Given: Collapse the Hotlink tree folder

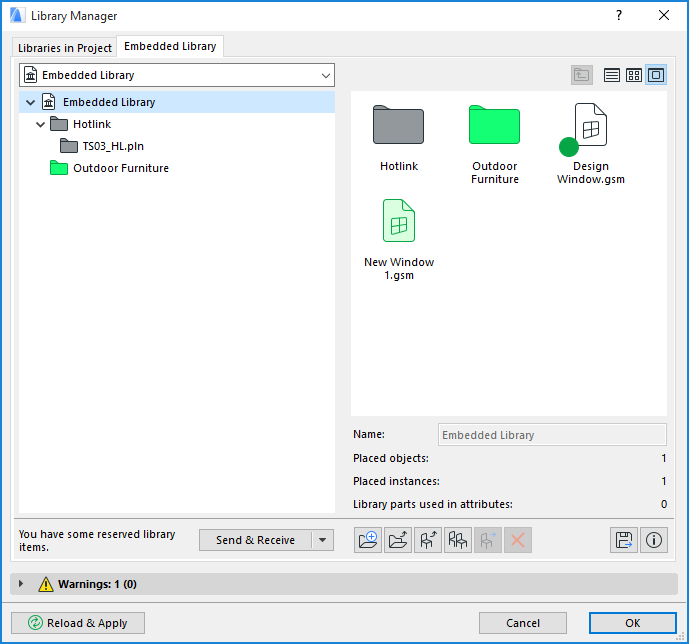Looking at the screenshot, I should pyautogui.click(x=40, y=124).
